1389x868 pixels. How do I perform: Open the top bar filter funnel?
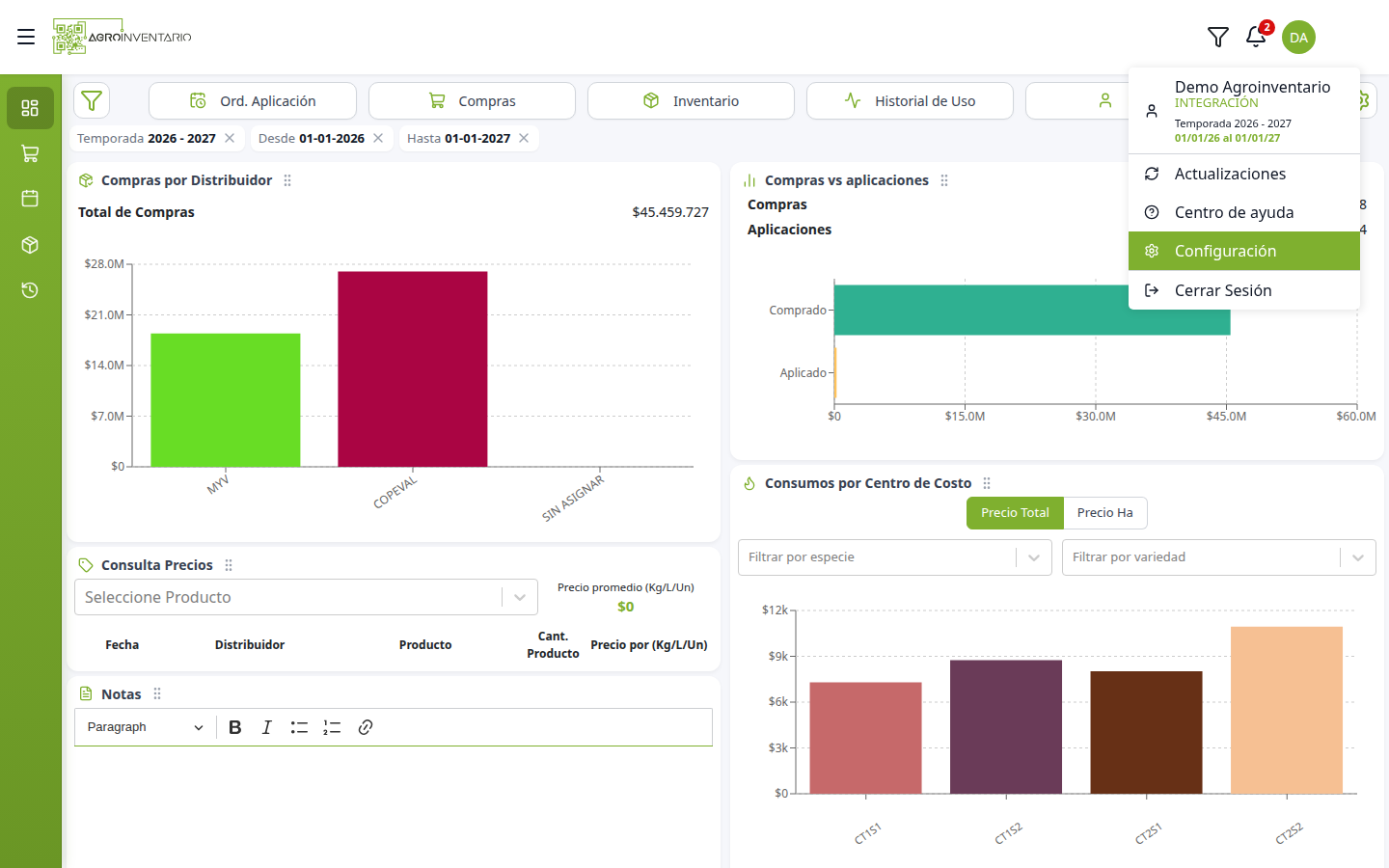[1218, 37]
